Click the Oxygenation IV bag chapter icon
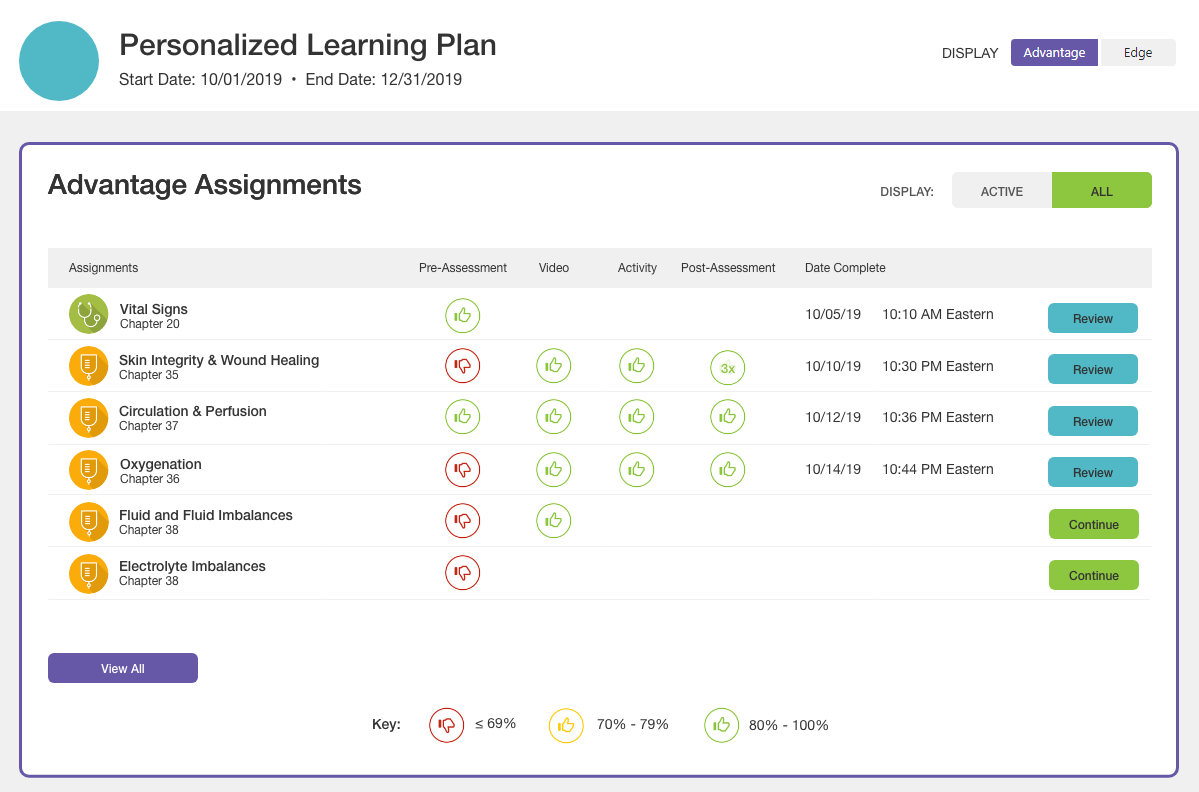Viewport: 1199px width, 792px height. click(x=88, y=470)
